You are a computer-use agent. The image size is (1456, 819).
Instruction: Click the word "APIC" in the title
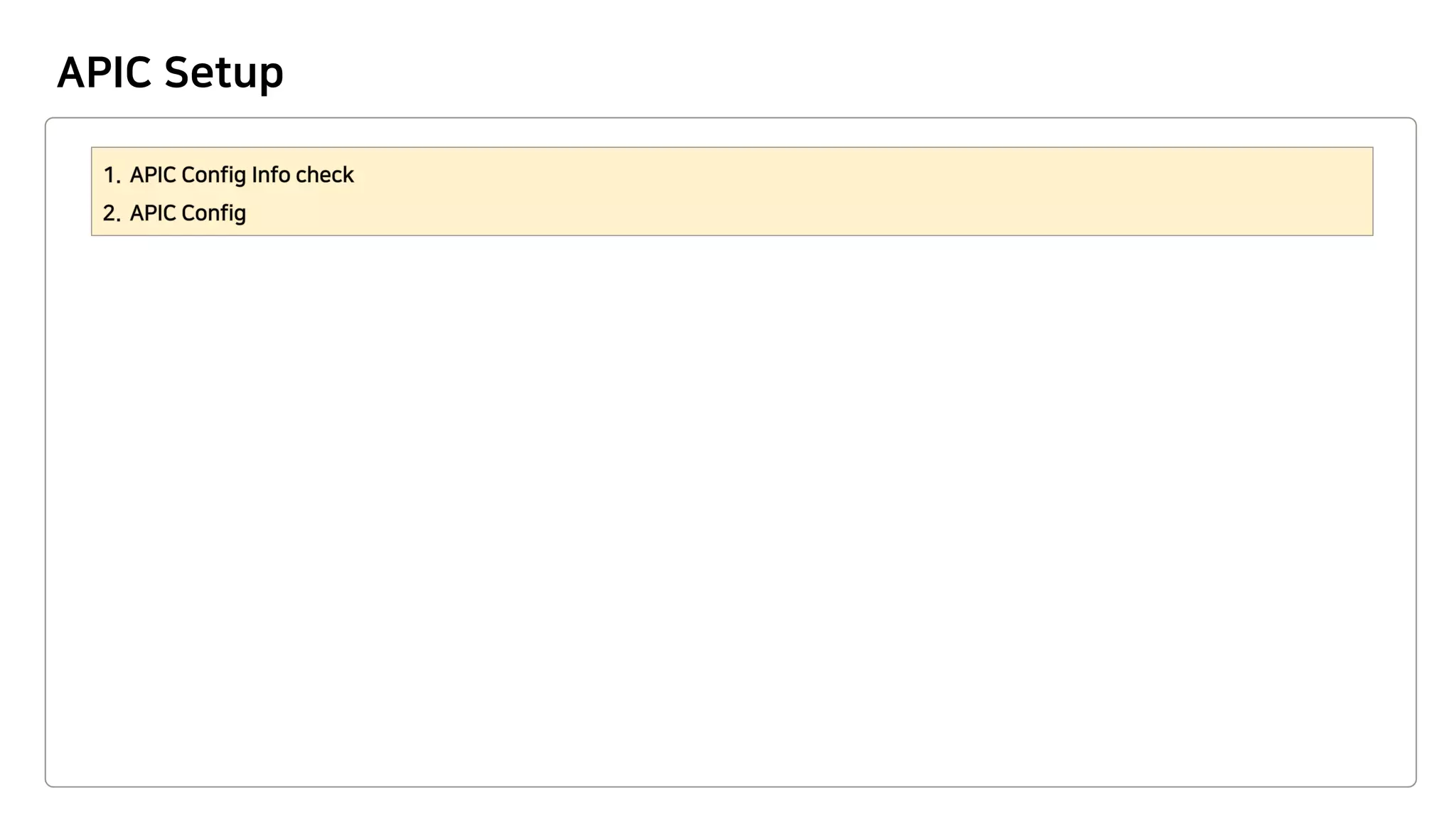pyautogui.click(x=105, y=73)
